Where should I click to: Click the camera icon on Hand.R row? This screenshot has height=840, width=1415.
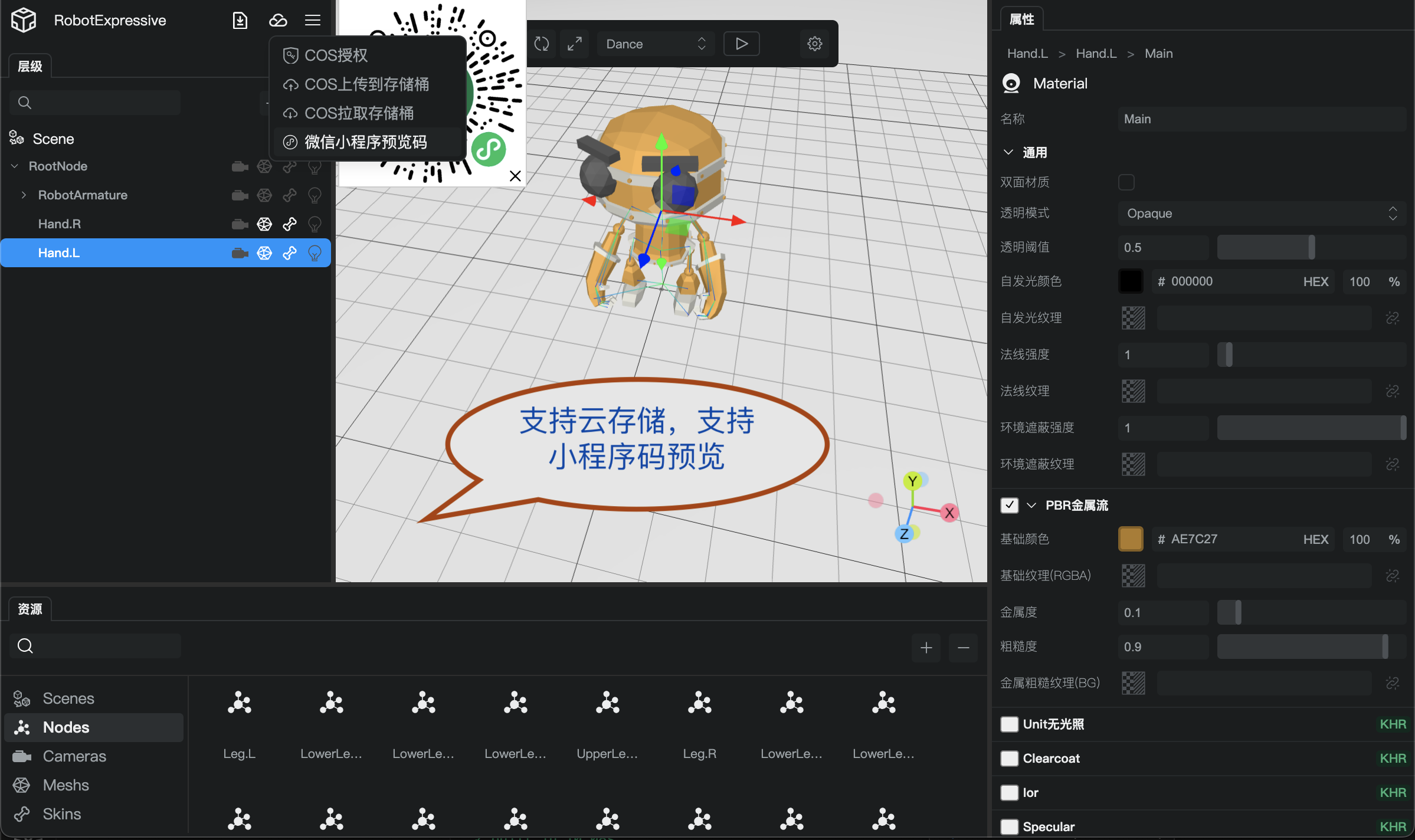(240, 224)
